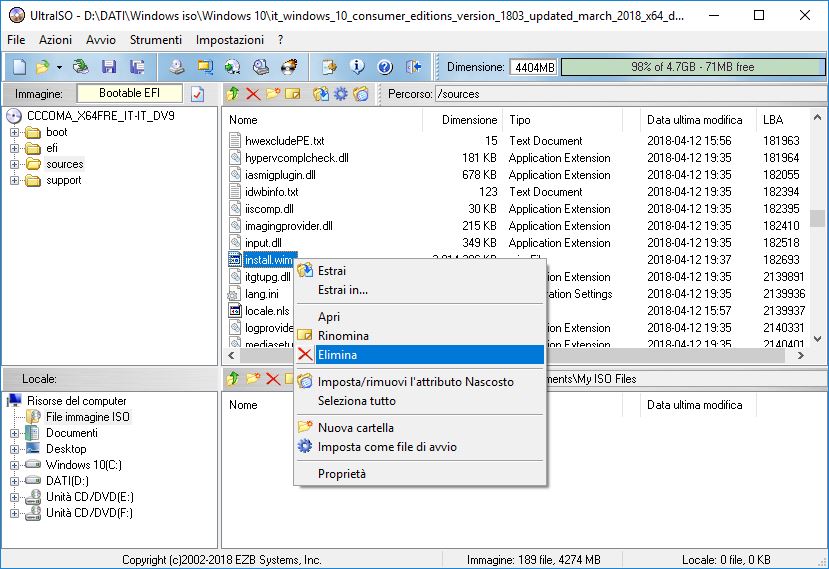Click the Help question mark icon
This screenshot has width=829, height=569.
pyautogui.click(x=385, y=67)
